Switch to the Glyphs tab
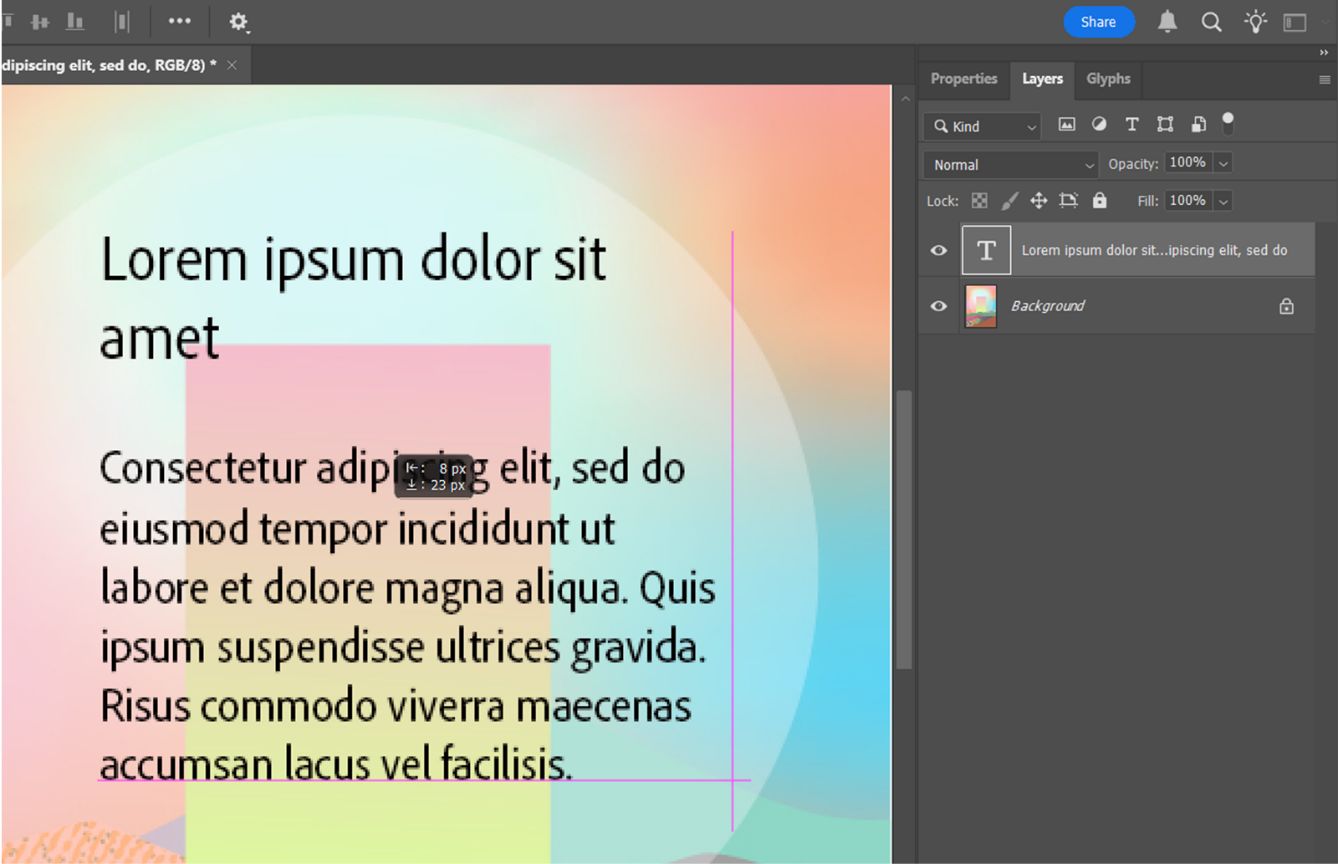 tap(1108, 79)
